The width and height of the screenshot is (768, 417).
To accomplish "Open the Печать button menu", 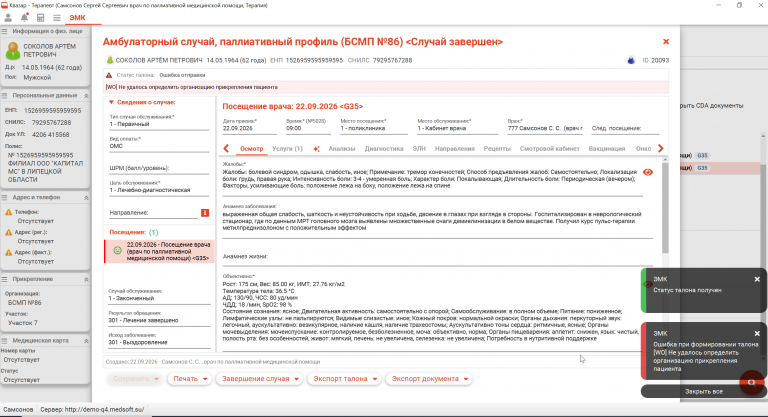I will tap(190, 379).
